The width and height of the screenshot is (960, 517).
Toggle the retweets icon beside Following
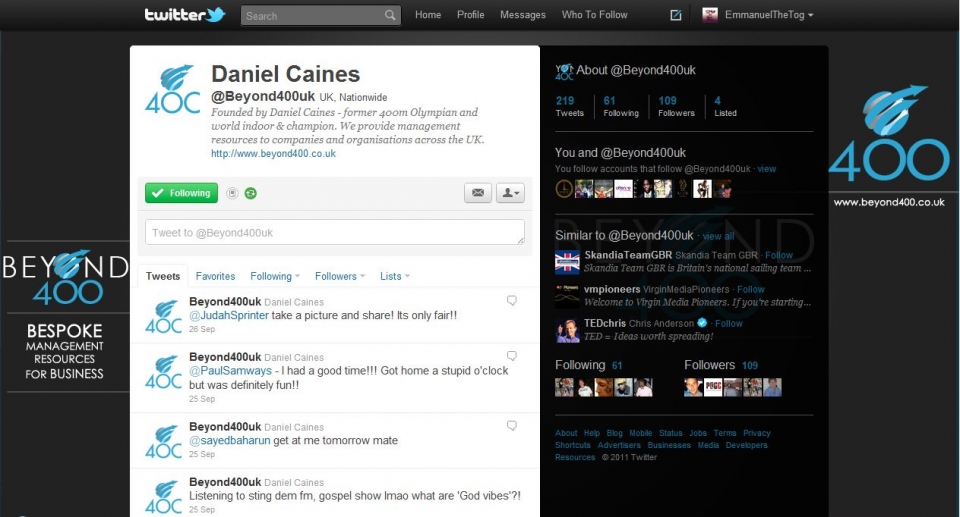(x=250, y=193)
